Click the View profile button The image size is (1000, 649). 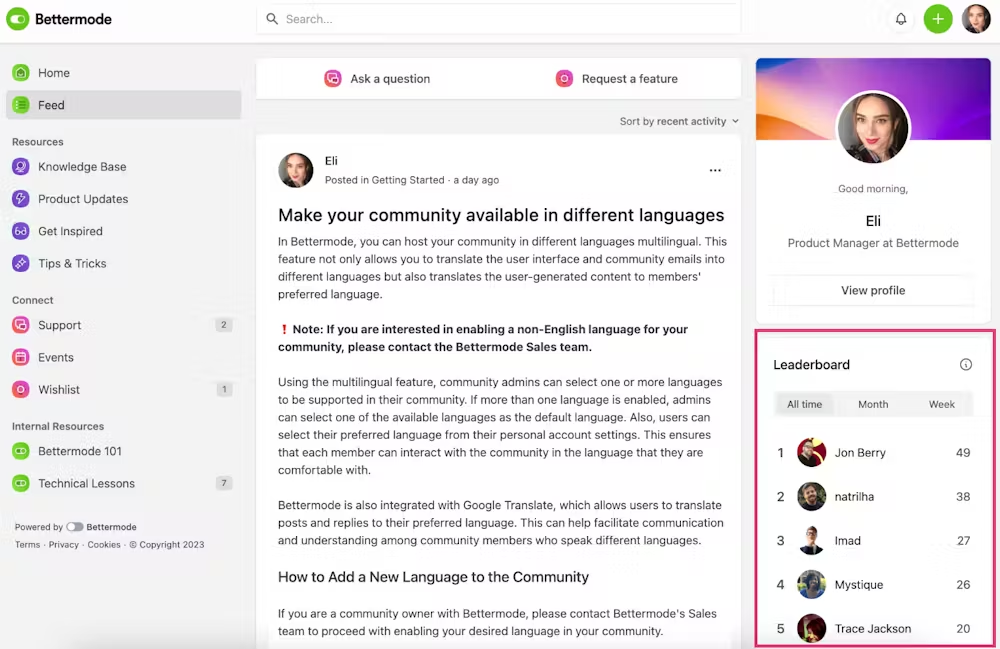coord(872,290)
